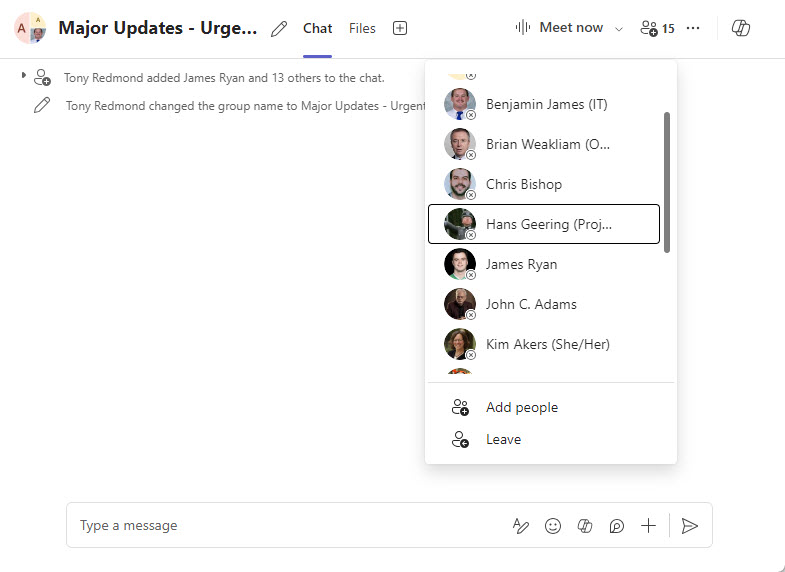Click the Major Updates chat title
Screen dimensions: 785x572
point(158,28)
